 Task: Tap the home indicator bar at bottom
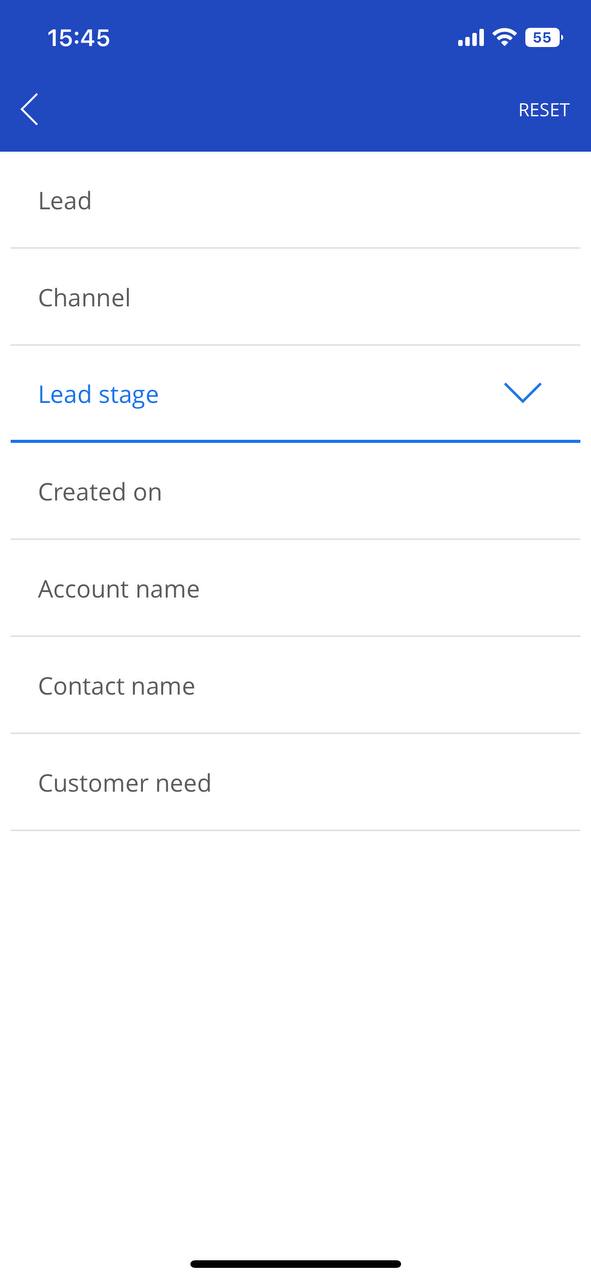295,1262
